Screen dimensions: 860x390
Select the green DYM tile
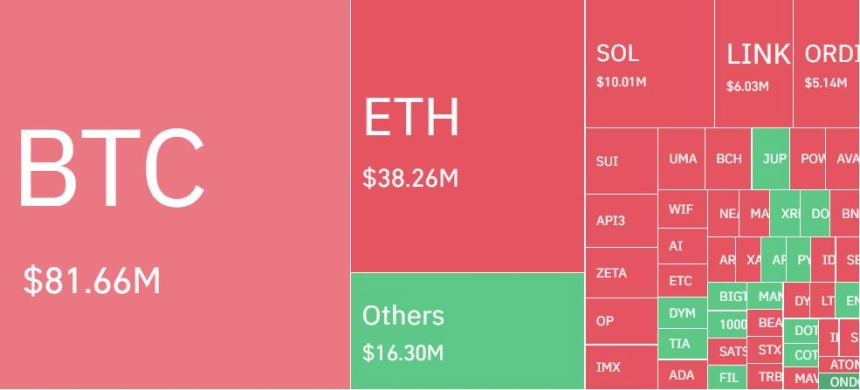click(x=682, y=313)
